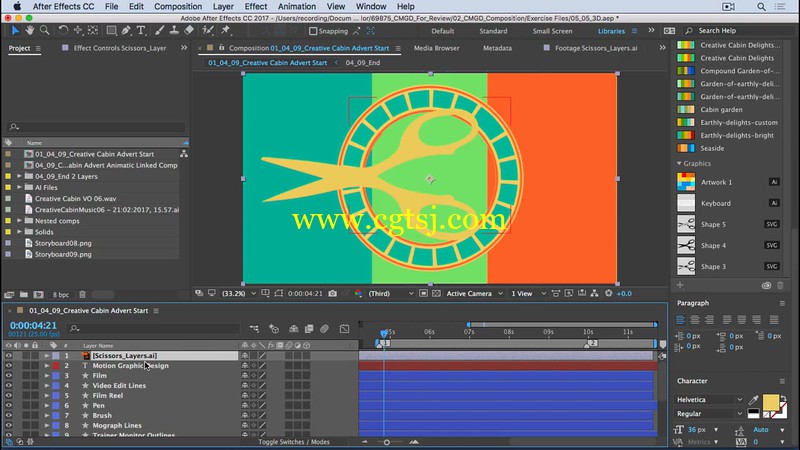The image size is (800, 450).
Task: Click the 8 bpc color depth button
Action: 61,294
